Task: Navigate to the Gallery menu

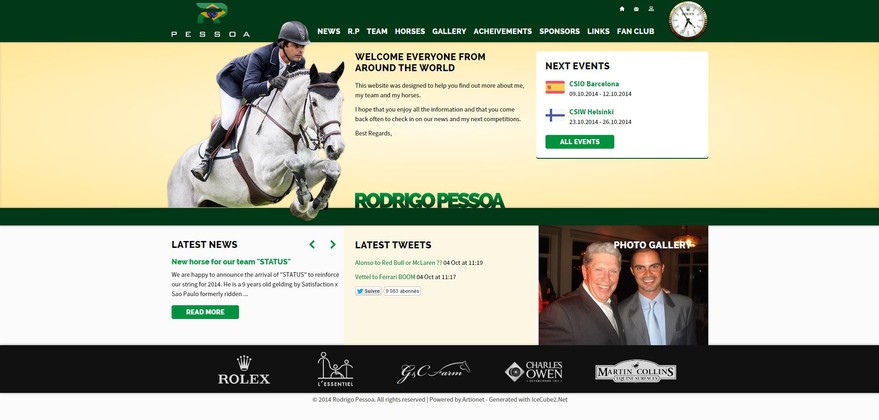Action: (x=449, y=31)
